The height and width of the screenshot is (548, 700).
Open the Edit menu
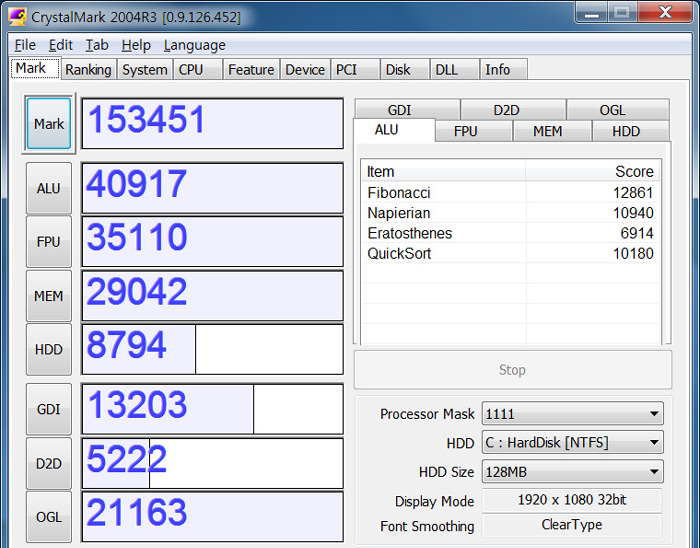[x=60, y=45]
